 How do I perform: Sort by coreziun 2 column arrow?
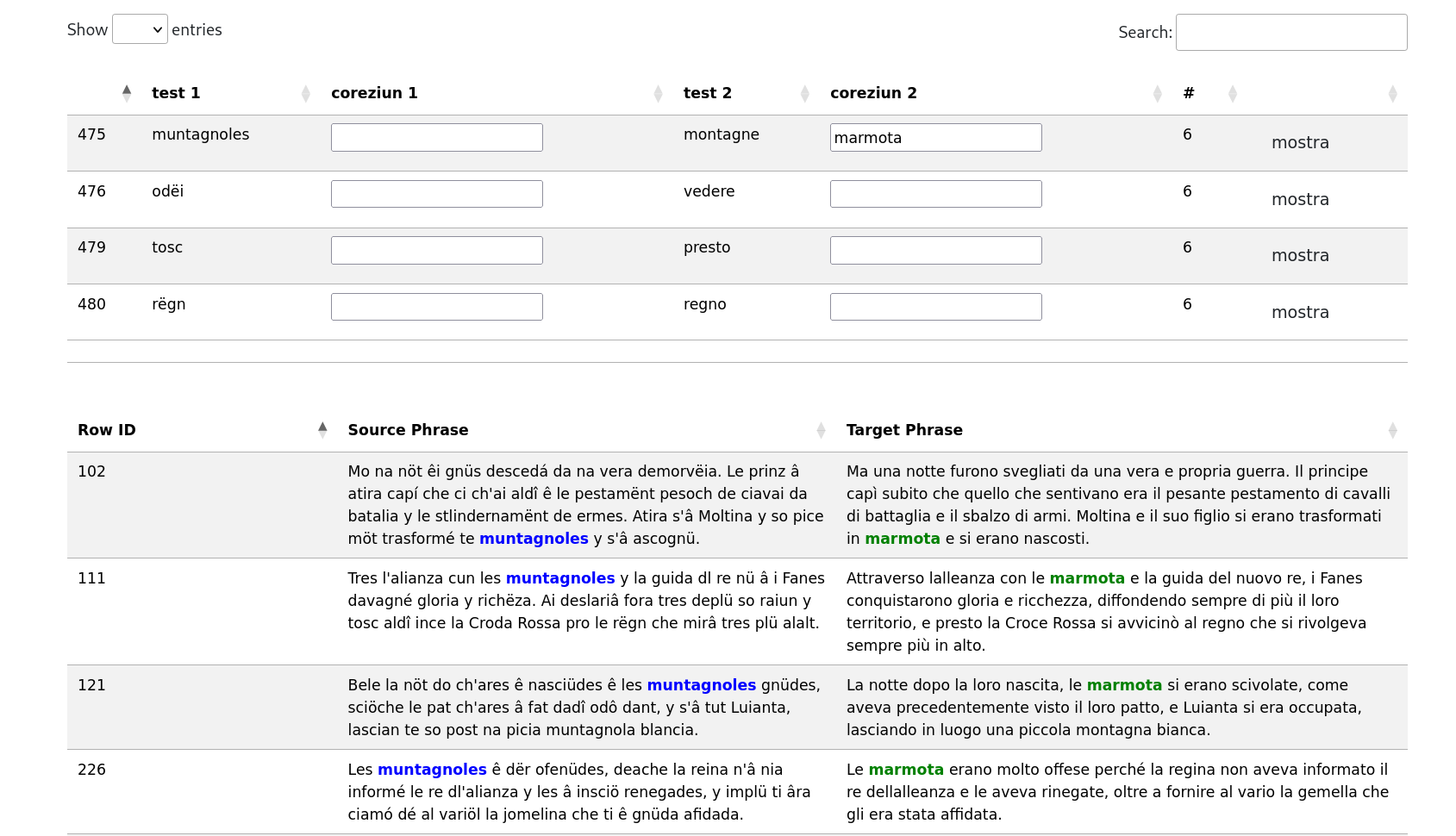(1157, 93)
